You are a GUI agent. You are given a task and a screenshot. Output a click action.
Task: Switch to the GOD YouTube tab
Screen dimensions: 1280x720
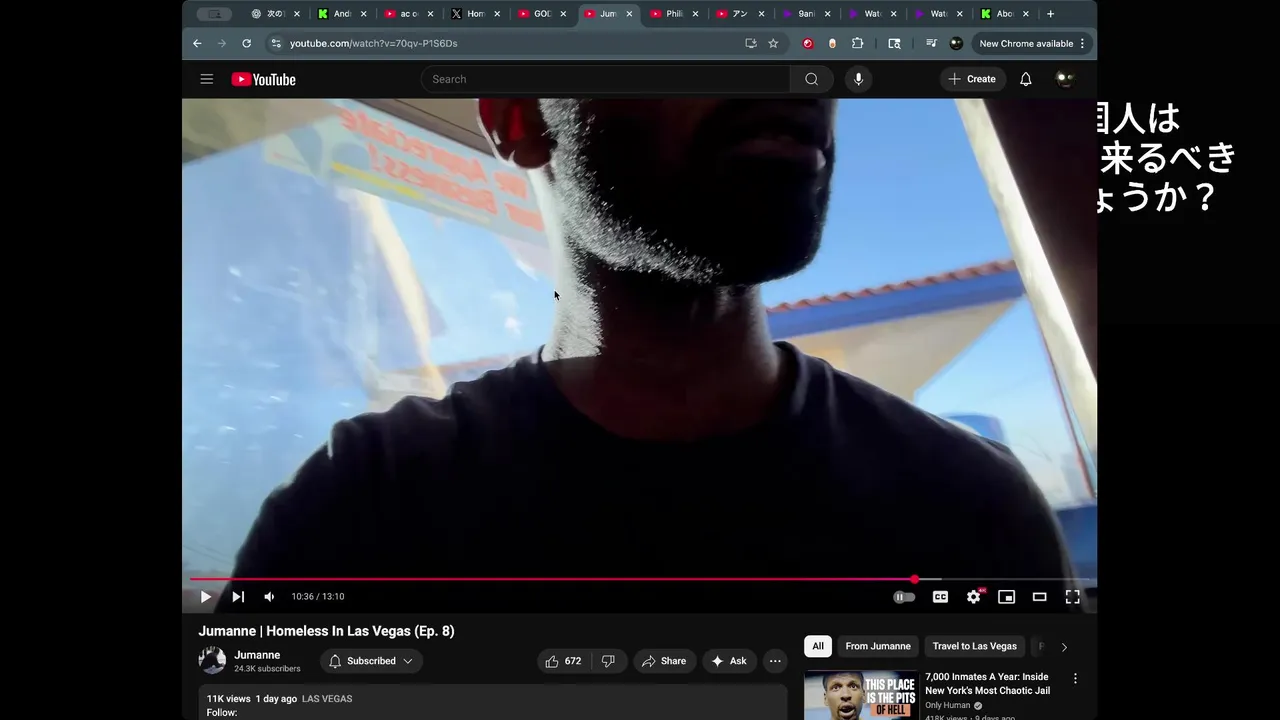tap(540, 14)
